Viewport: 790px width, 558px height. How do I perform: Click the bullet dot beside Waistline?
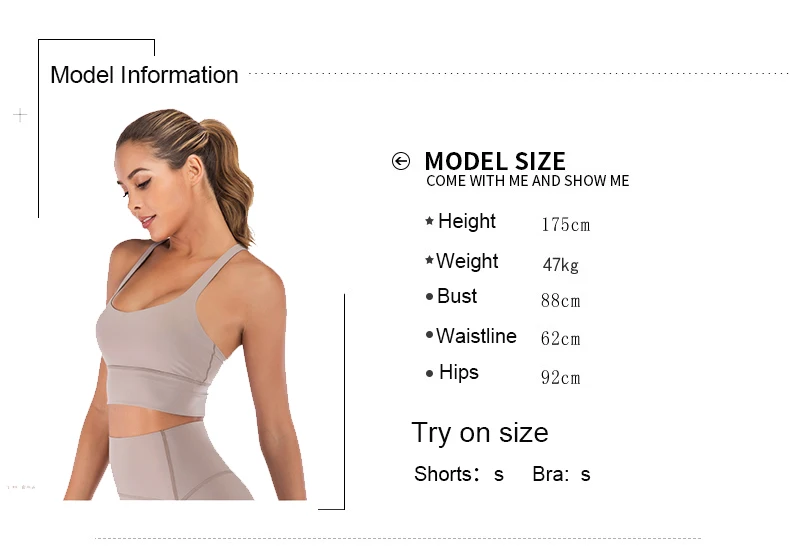point(429,334)
